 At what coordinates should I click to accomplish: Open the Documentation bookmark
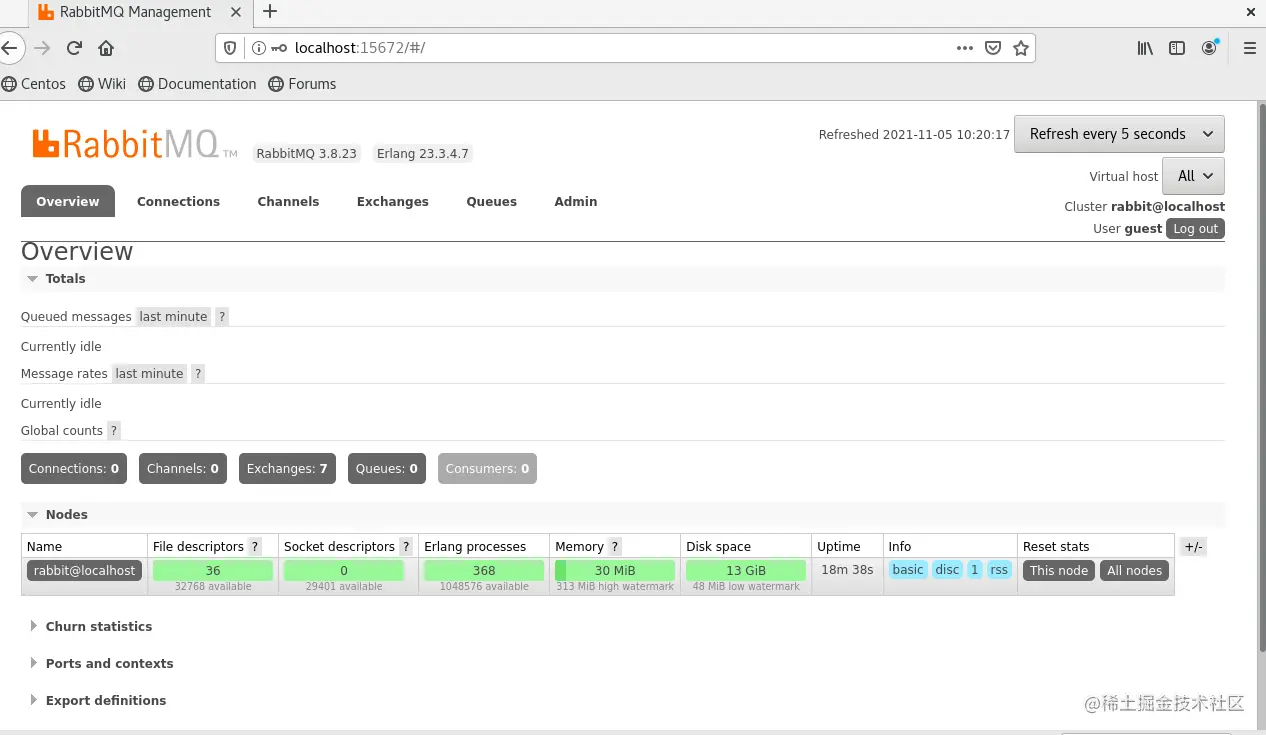point(197,84)
